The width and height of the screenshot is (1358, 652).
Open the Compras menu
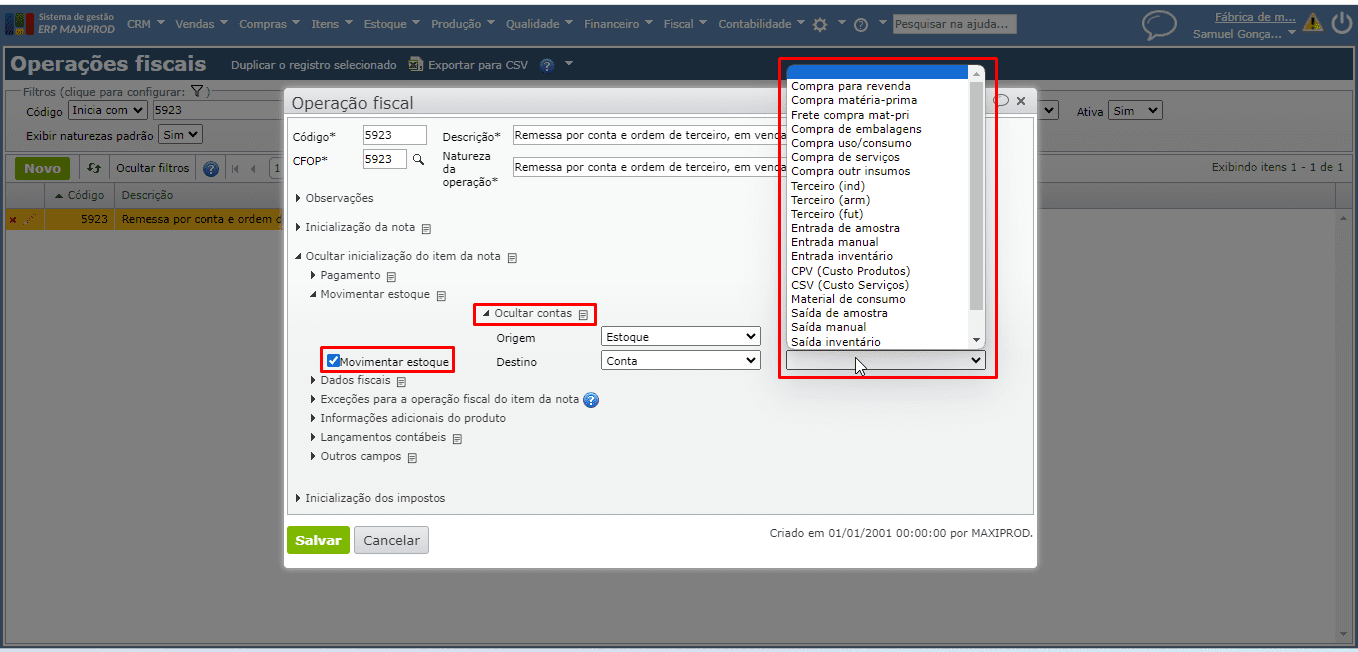(270, 24)
